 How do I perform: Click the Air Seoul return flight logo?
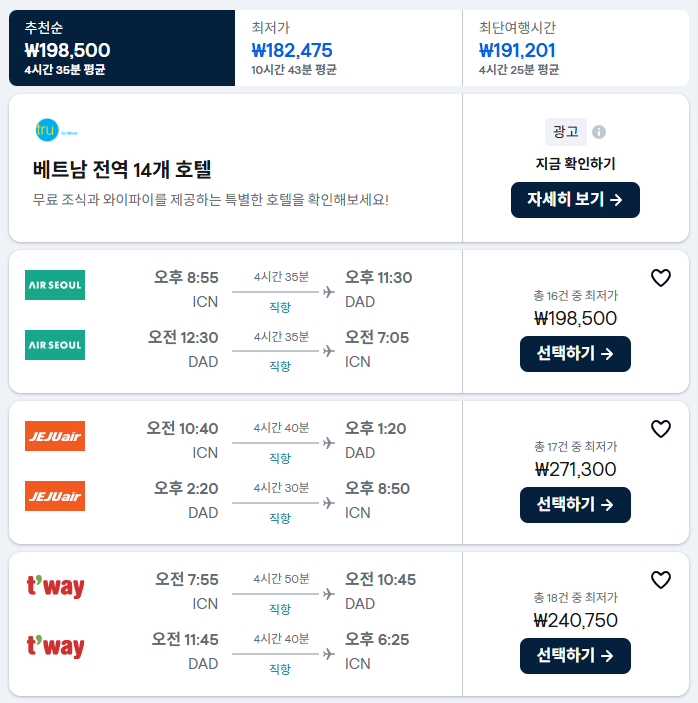tap(55, 345)
